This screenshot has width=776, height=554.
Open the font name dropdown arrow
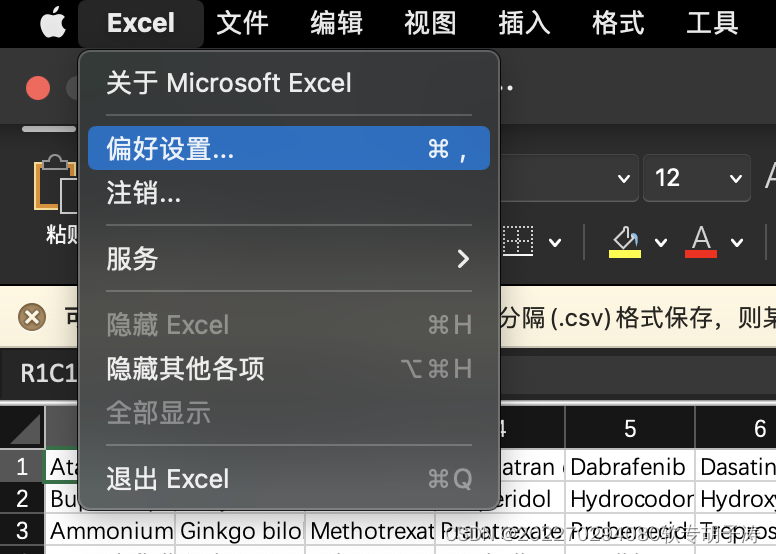point(624,178)
